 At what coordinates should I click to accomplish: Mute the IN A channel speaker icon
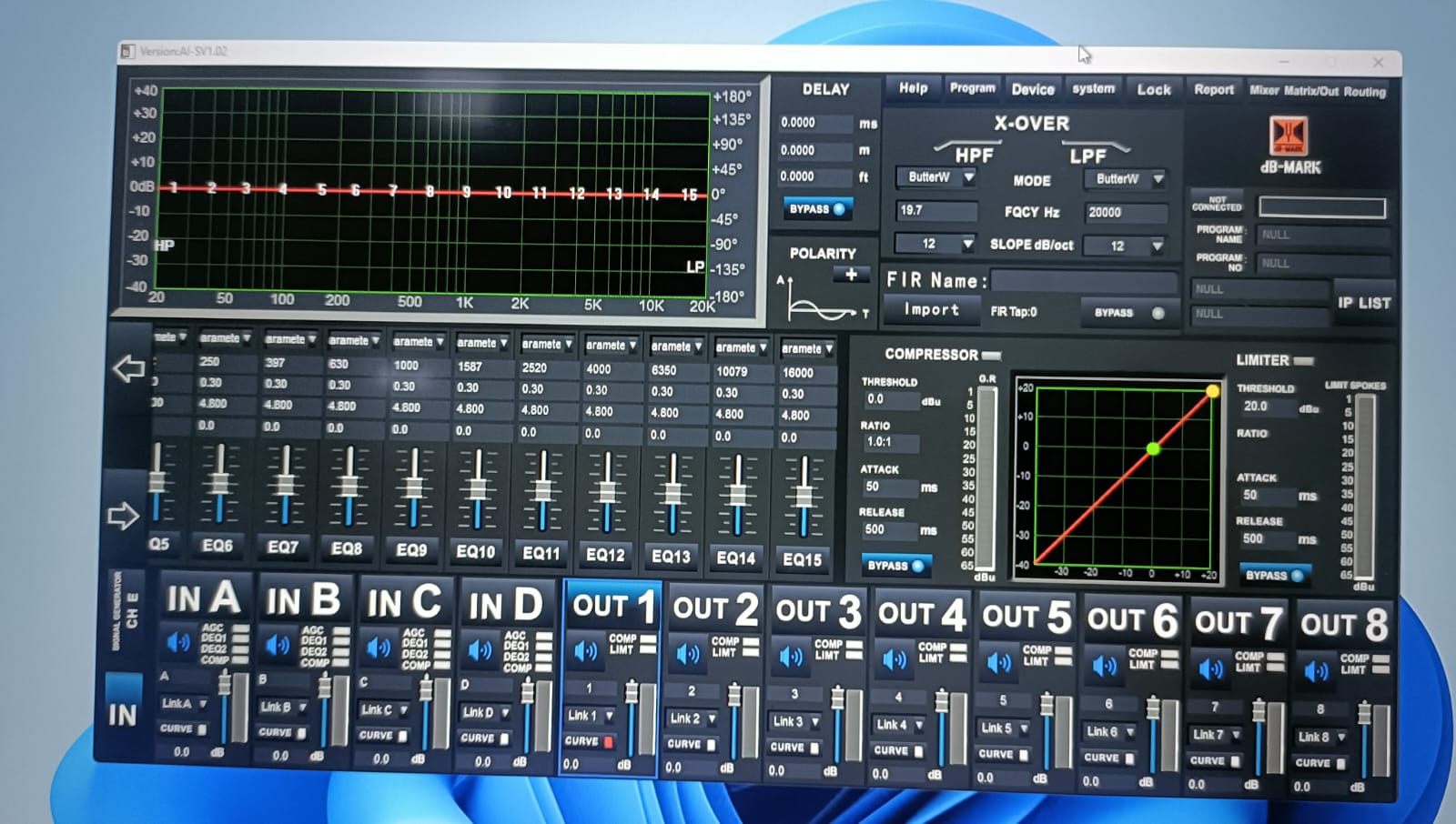pyautogui.click(x=178, y=643)
